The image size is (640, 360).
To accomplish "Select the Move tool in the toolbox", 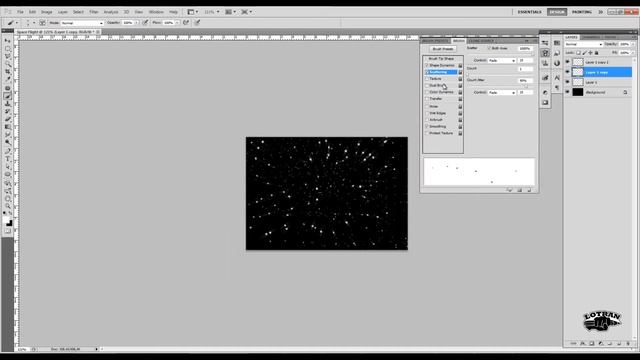I will coord(8,41).
